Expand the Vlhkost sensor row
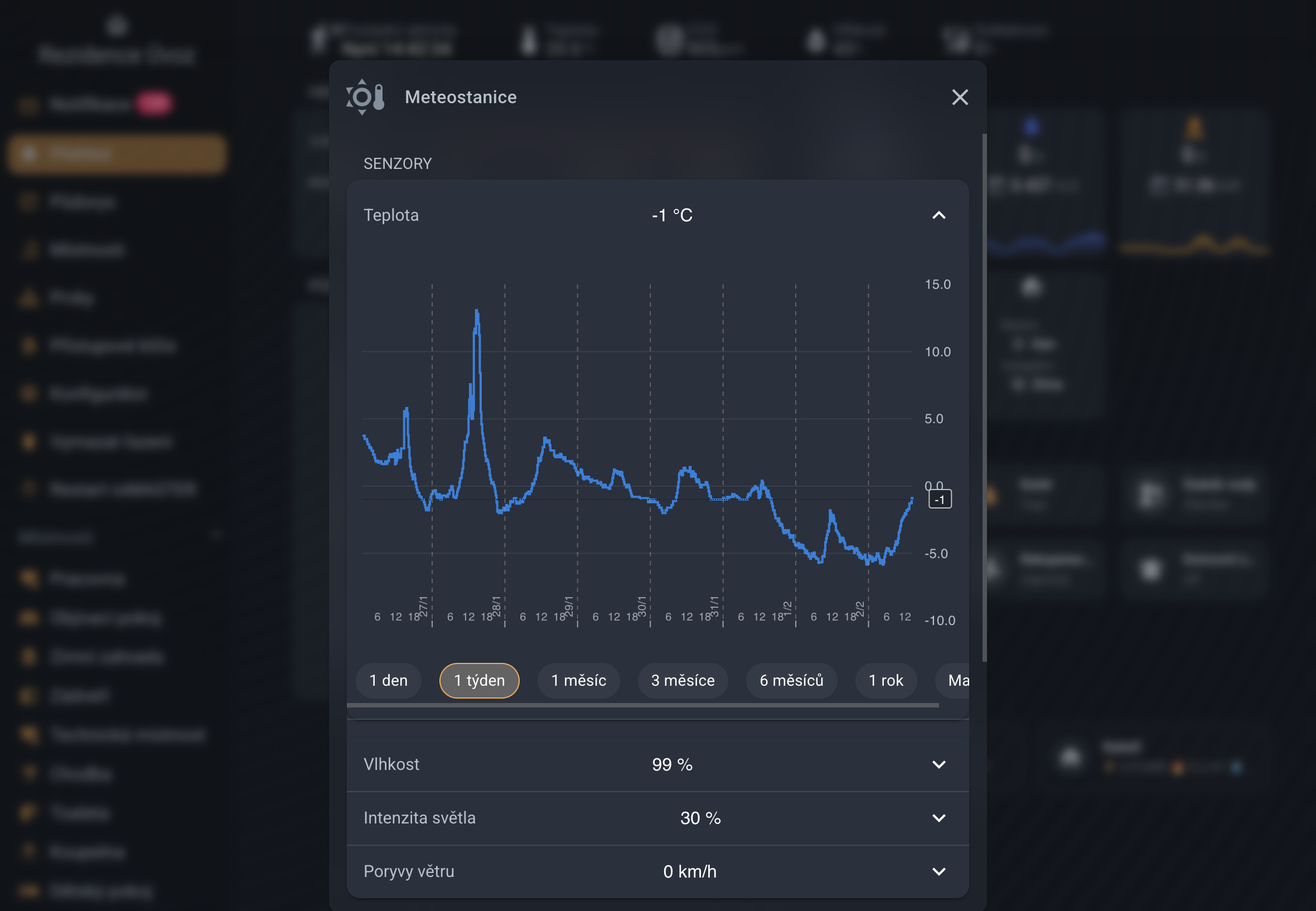This screenshot has width=1316, height=911. 938,764
